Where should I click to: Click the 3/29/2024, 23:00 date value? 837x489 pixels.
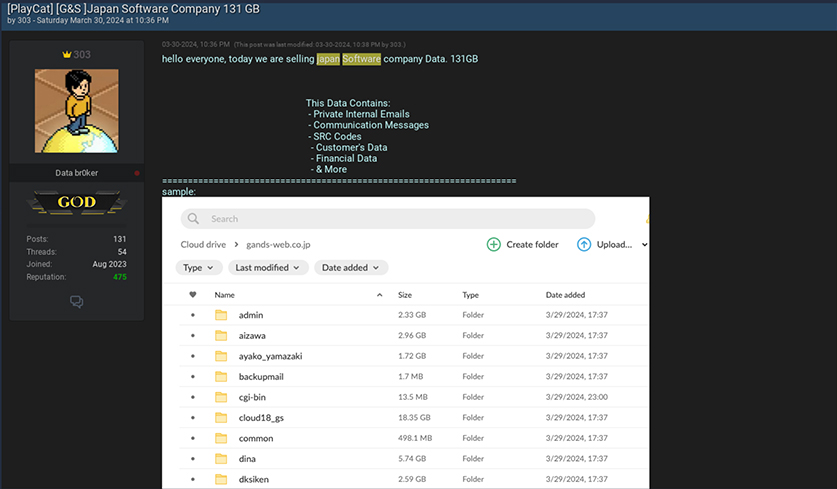click(x=577, y=397)
